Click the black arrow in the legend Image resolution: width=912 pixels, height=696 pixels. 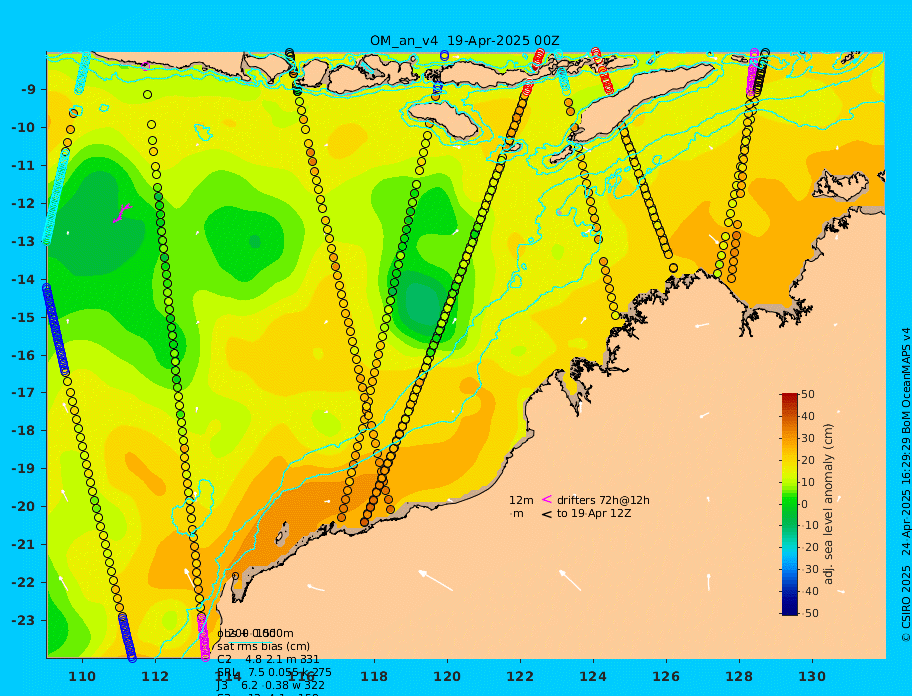tap(547, 514)
